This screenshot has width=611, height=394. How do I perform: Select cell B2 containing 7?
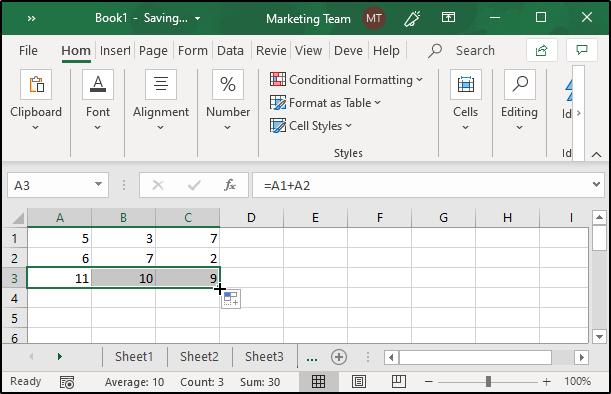[124, 258]
